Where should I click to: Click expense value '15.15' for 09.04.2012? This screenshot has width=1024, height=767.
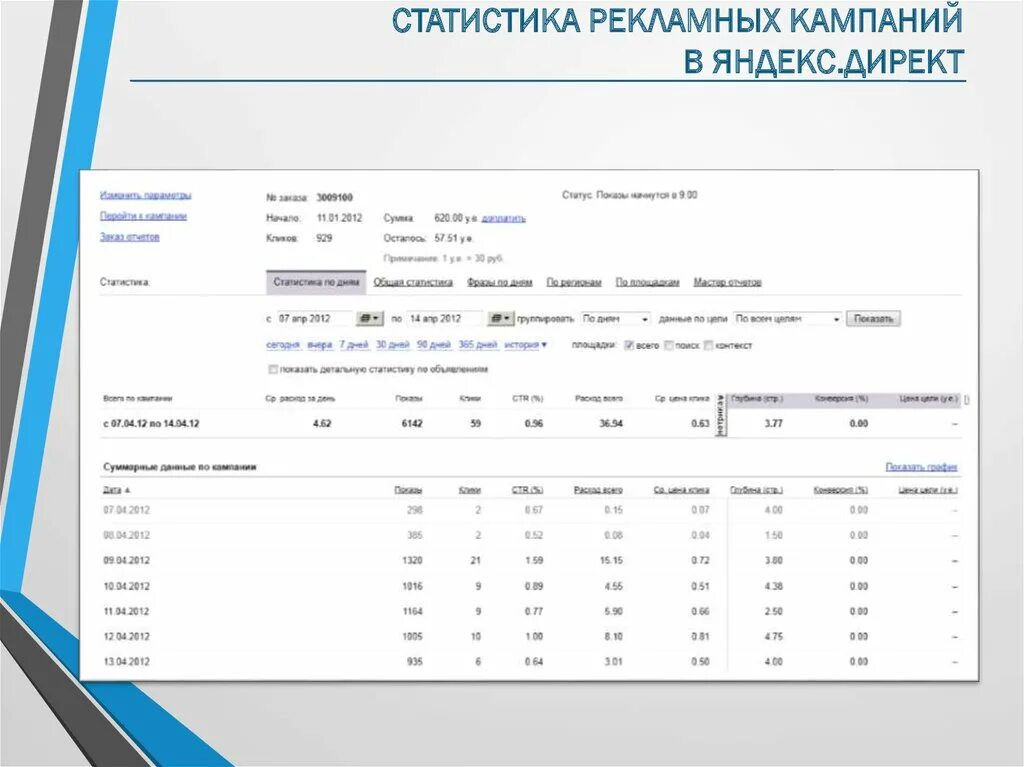point(611,561)
